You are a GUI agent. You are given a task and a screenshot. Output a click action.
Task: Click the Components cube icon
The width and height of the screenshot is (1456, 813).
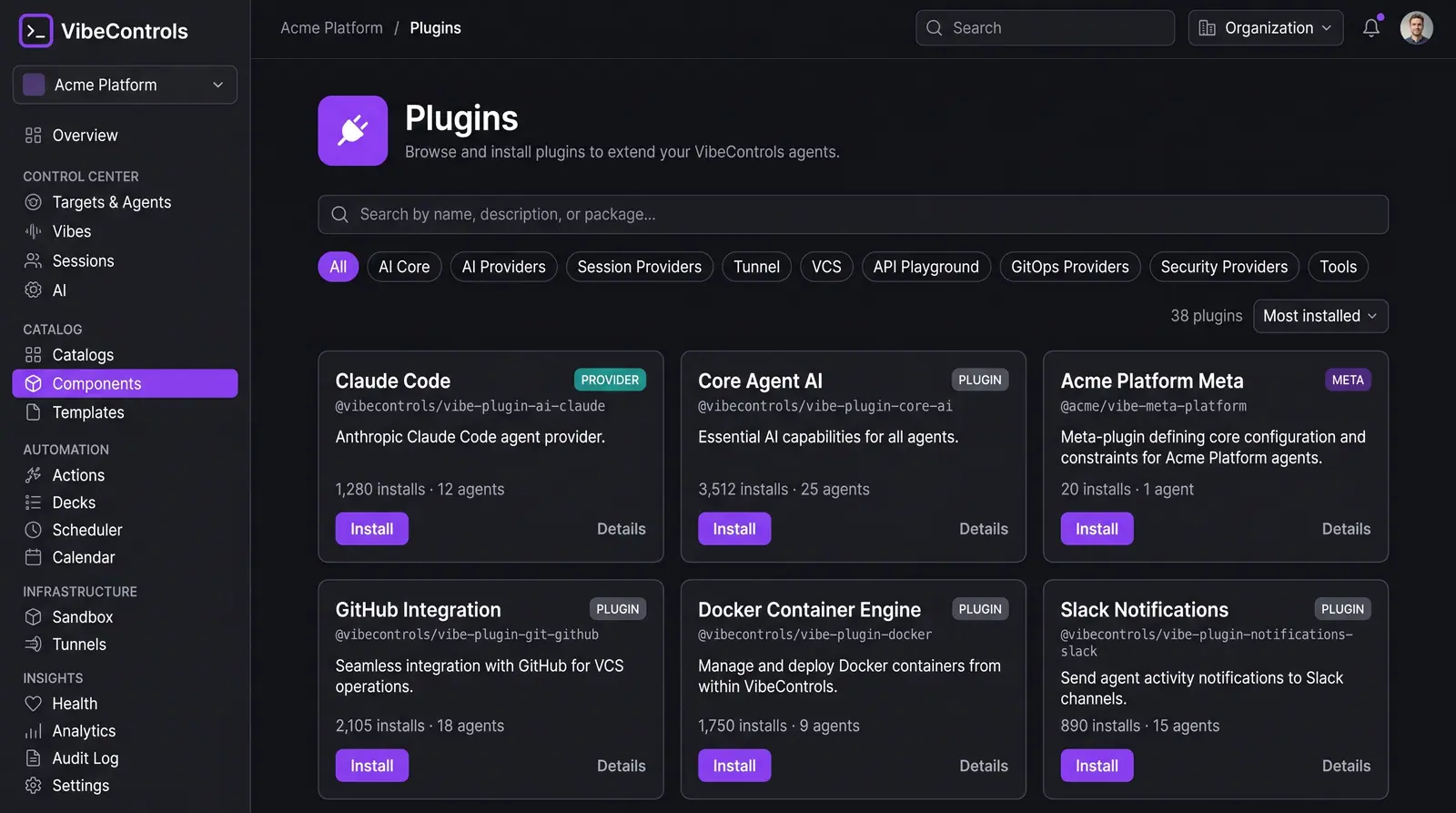click(34, 384)
